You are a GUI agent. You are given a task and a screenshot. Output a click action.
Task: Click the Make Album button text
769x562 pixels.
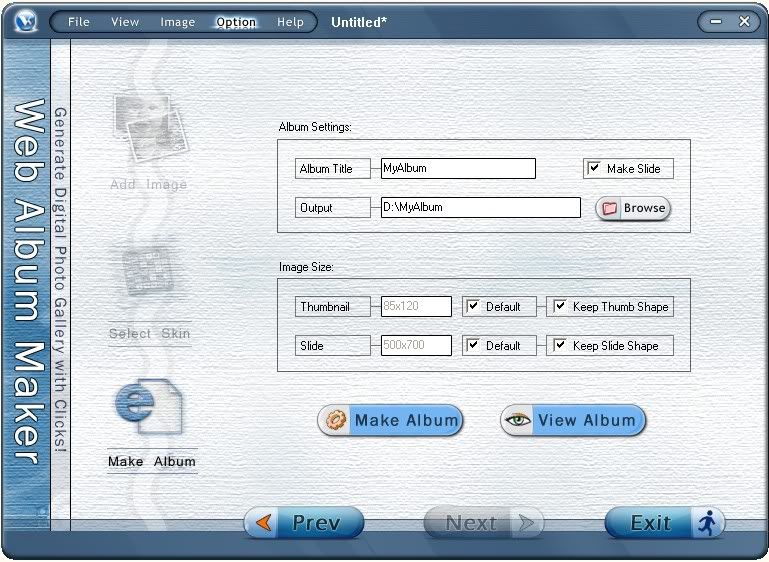click(x=406, y=420)
